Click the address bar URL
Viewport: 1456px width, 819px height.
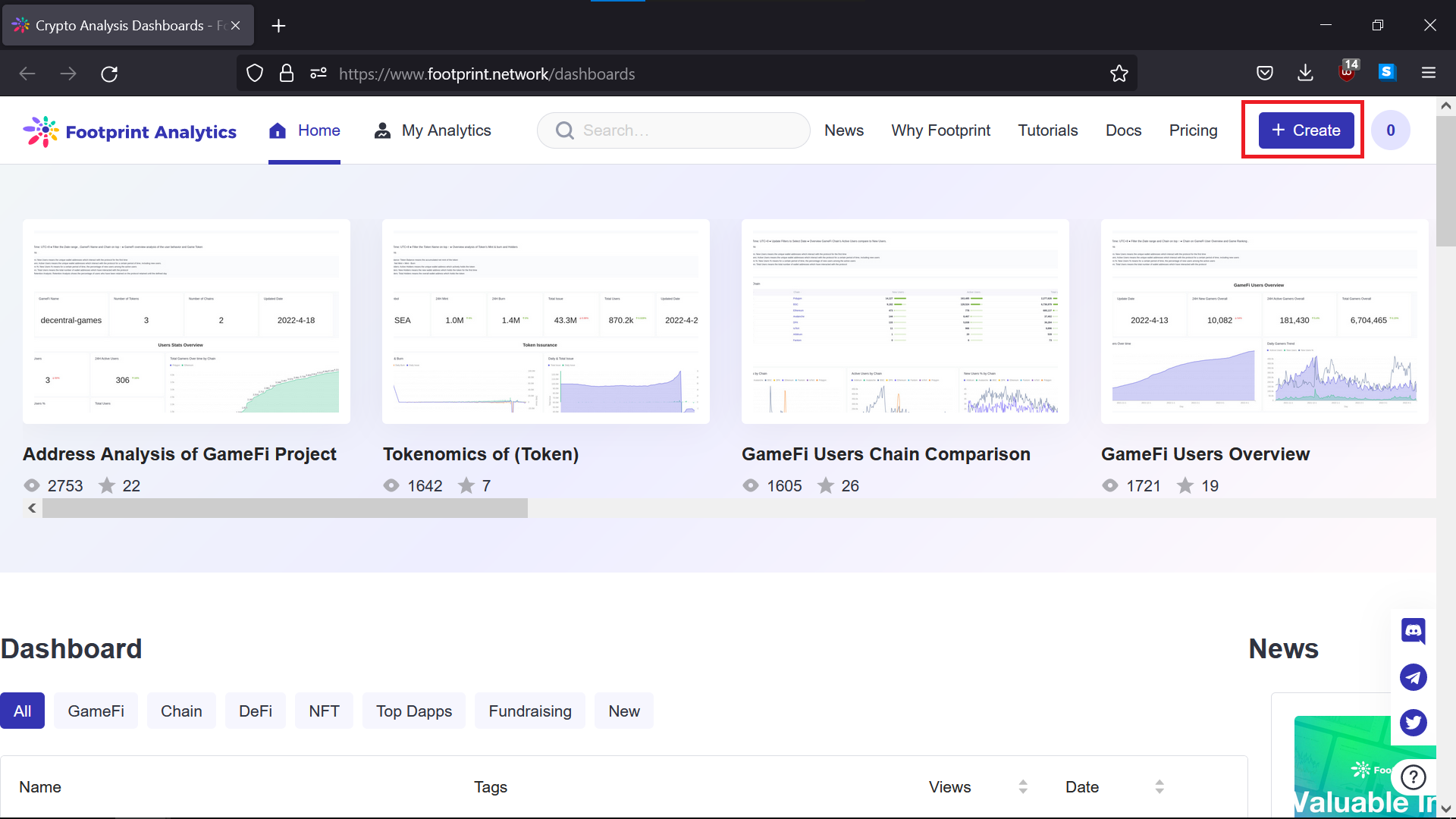(x=487, y=74)
